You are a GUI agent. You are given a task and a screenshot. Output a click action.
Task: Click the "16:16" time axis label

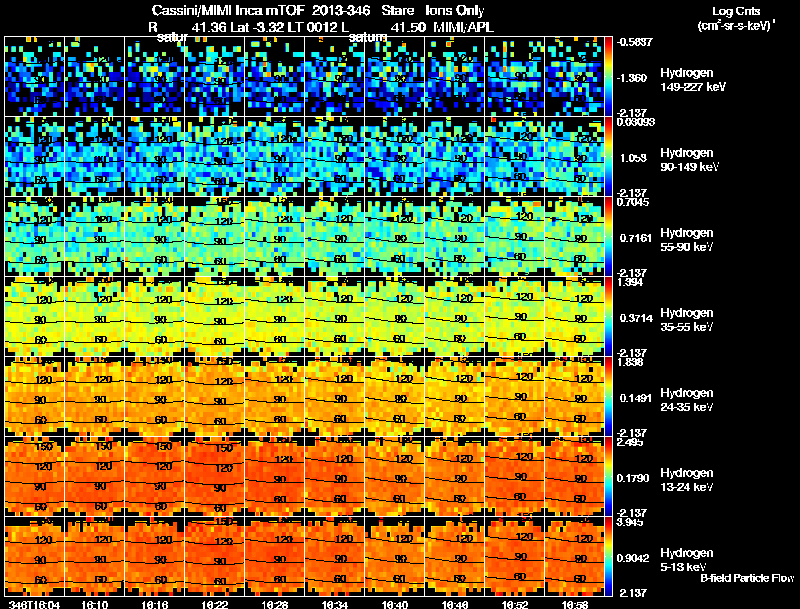[x=155, y=604]
